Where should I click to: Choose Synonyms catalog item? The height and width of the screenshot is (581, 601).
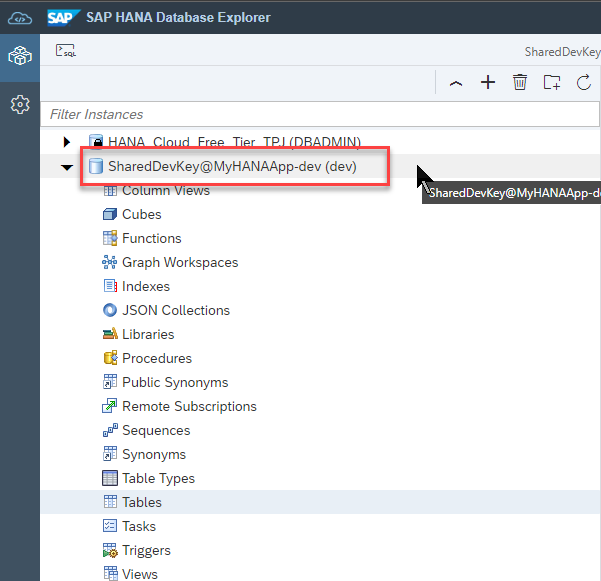pyautogui.click(x=154, y=455)
